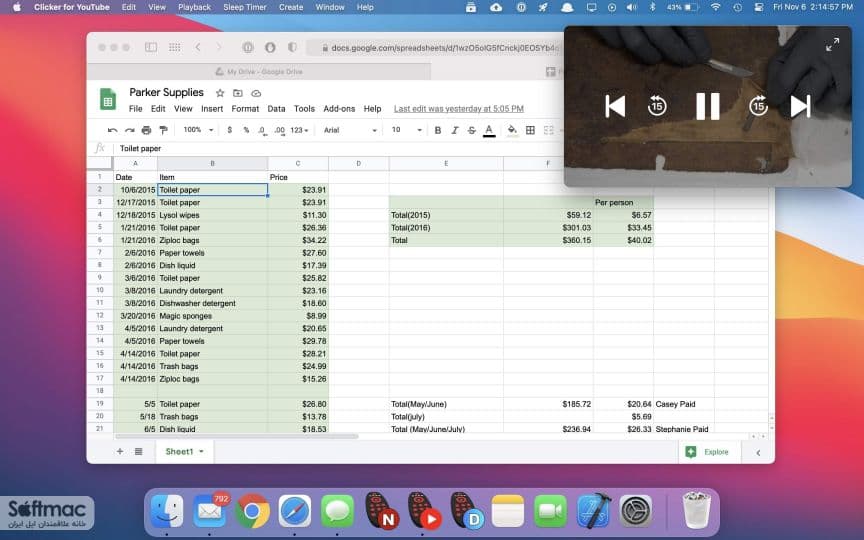Skip to next video track

coord(801,106)
